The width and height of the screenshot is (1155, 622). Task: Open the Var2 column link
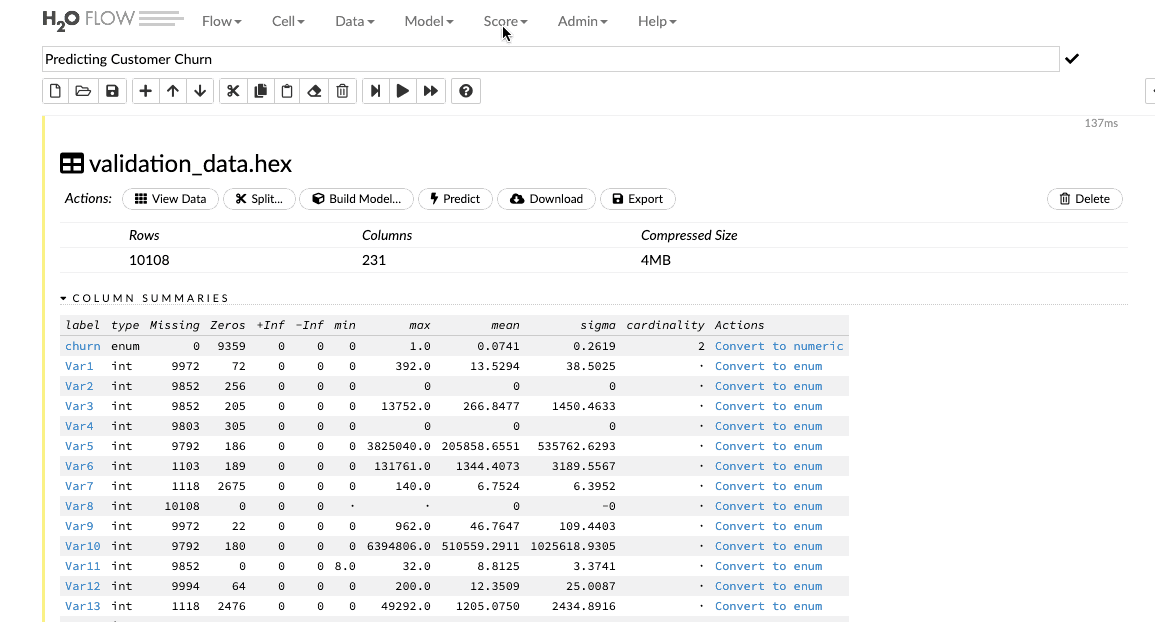point(79,386)
